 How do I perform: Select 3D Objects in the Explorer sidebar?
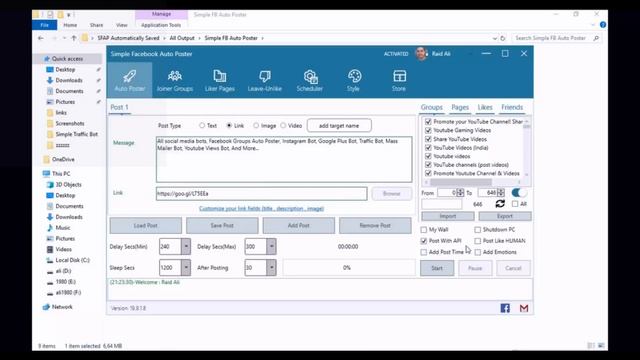[x=64, y=184]
